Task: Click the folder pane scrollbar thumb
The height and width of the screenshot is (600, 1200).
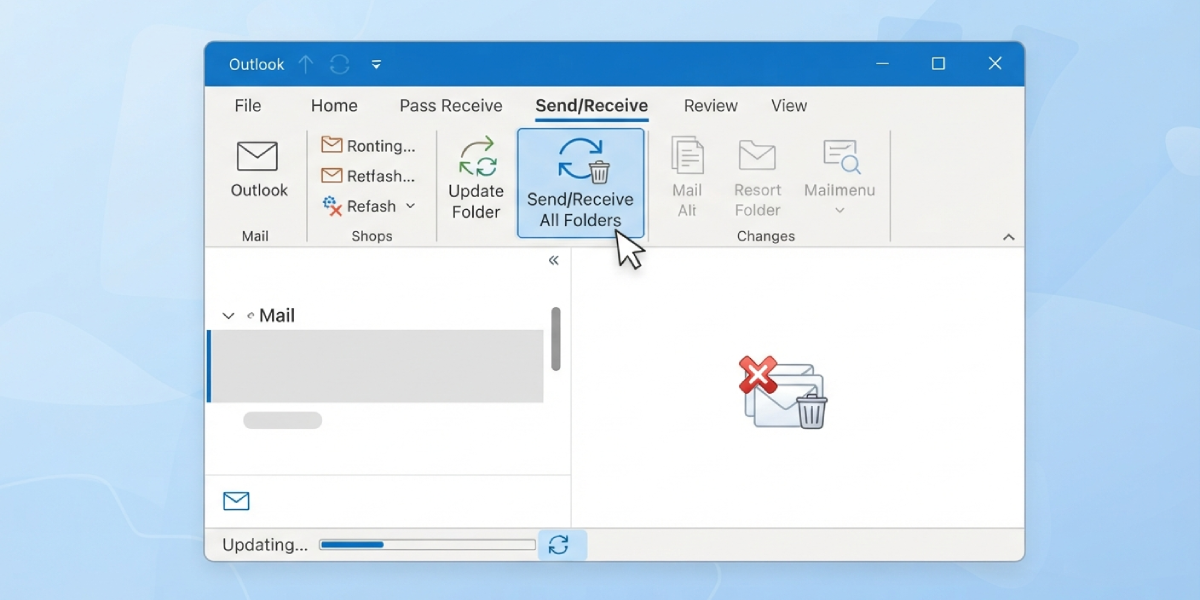Action: [556, 339]
